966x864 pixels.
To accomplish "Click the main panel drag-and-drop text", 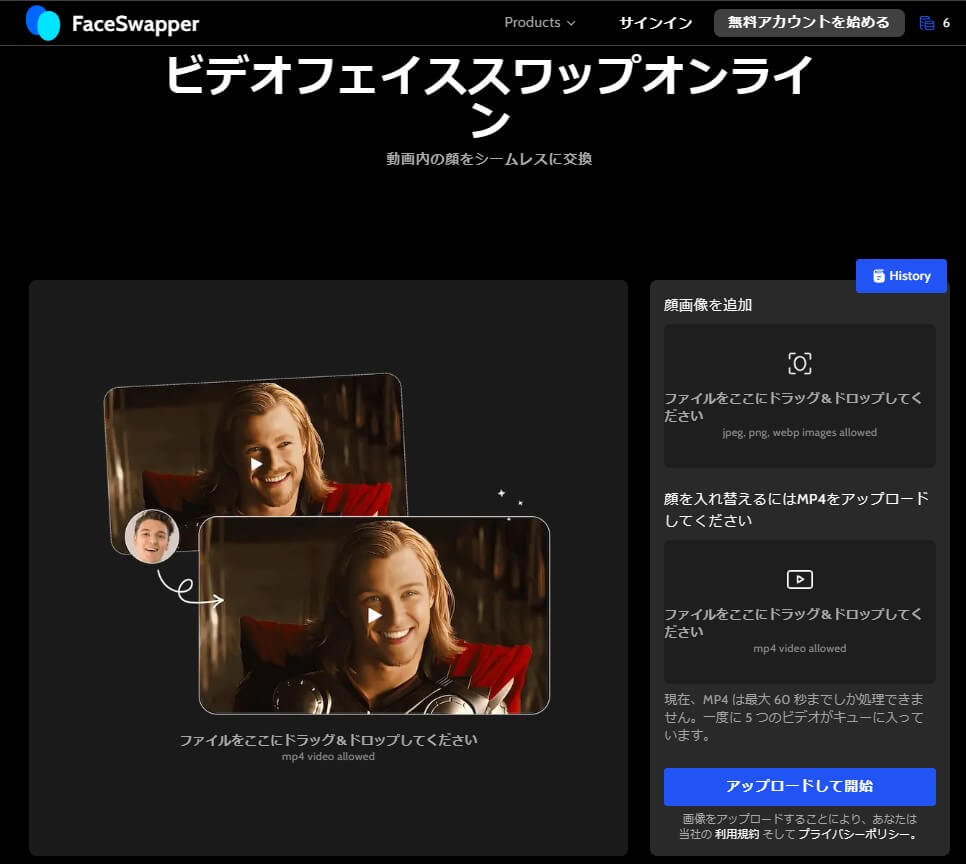I will click(x=328, y=740).
